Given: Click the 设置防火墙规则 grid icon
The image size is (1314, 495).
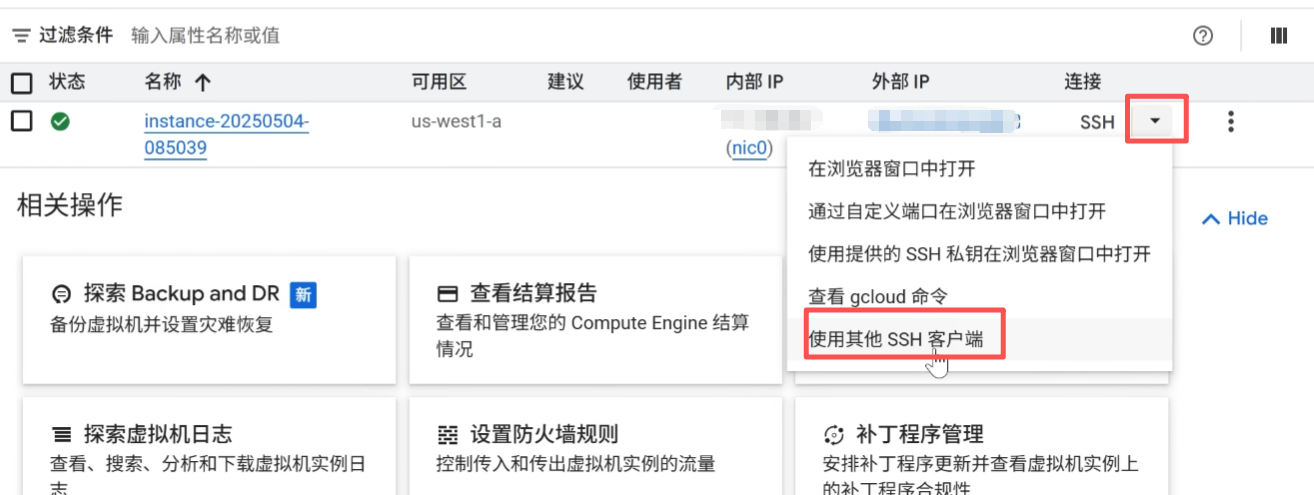Looking at the screenshot, I should 448,435.
